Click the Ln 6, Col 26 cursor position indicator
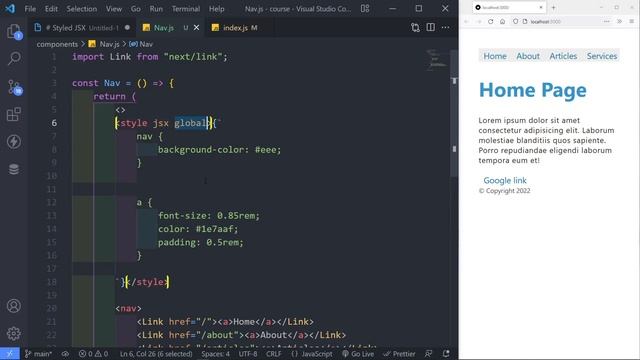Image resolution: width=640 pixels, height=360 pixels. (x=156, y=354)
